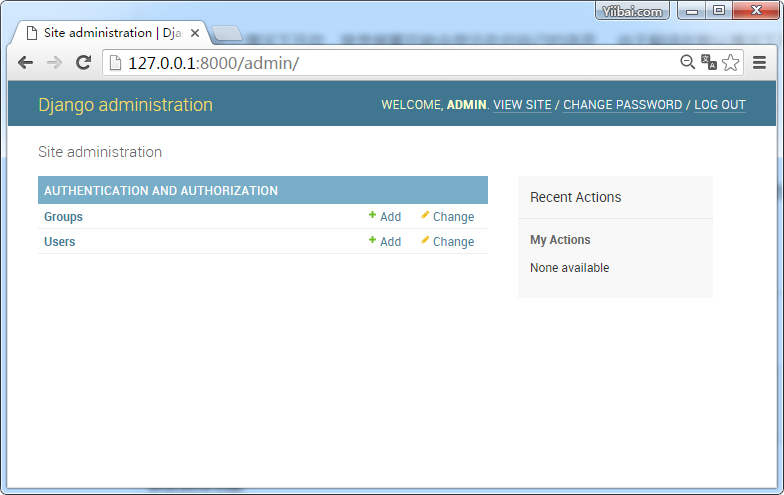Close the Site administration tab
The width and height of the screenshot is (784, 495).
pyautogui.click(x=194, y=33)
